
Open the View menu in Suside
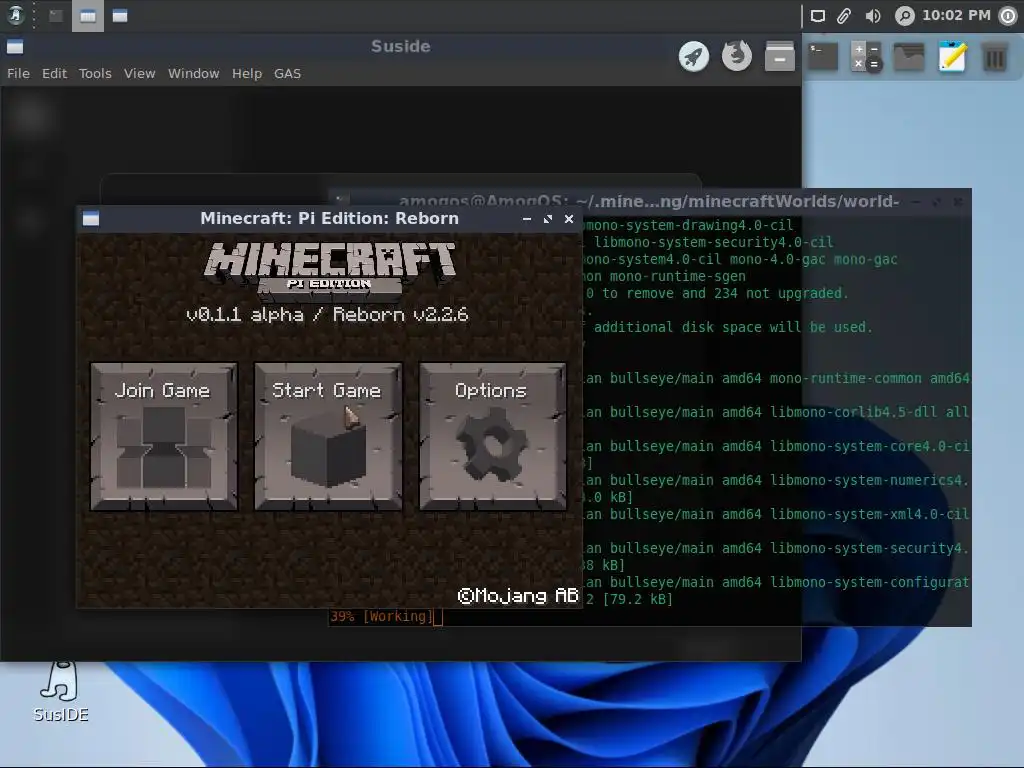(140, 74)
